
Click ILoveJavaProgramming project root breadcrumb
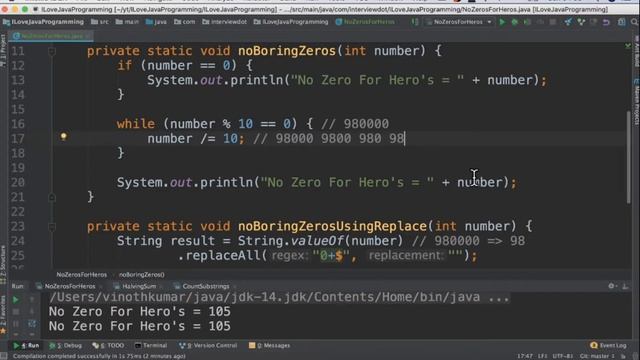43,22
